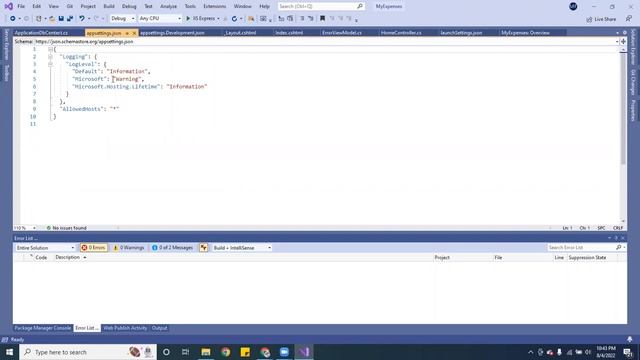Toggle the 0 Errors filter
The width and height of the screenshot is (640, 360).
point(93,248)
